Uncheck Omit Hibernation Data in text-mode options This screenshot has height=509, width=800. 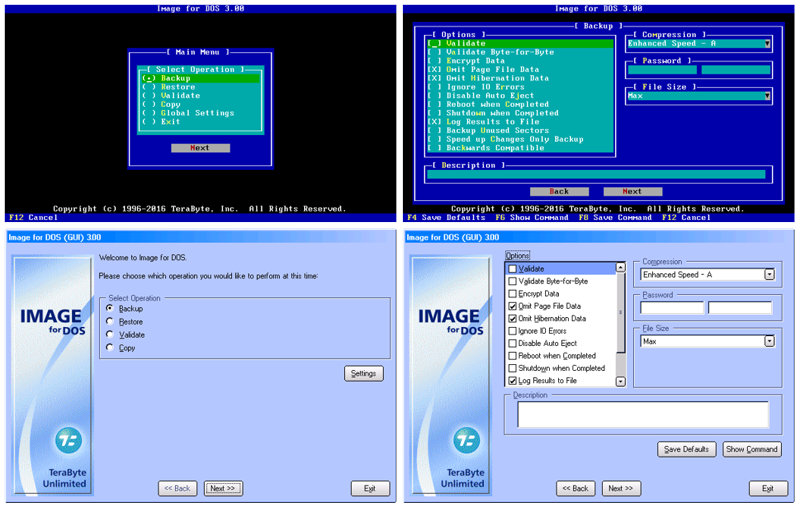click(520, 78)
